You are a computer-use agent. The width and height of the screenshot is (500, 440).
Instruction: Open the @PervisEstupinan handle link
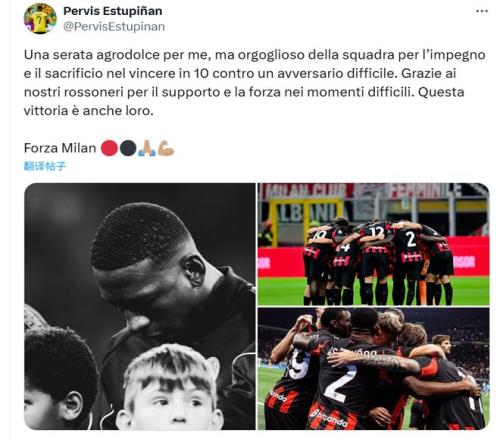pyautogui.click(x=114, y=27)
